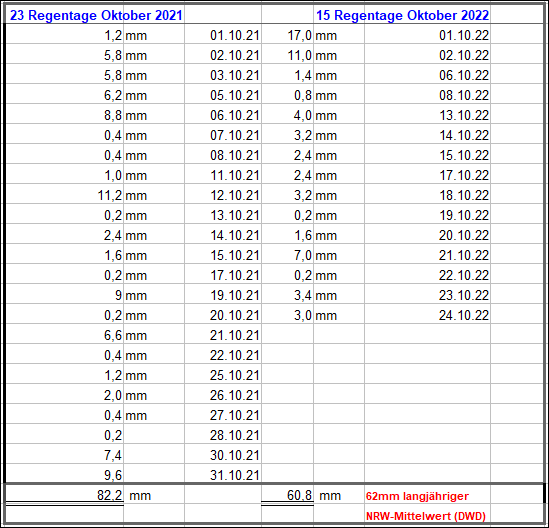Select the 9 rainfall value for 19.10.21
Image resolution: width=549 pixels, height=528 pixels.
[119, 295]
